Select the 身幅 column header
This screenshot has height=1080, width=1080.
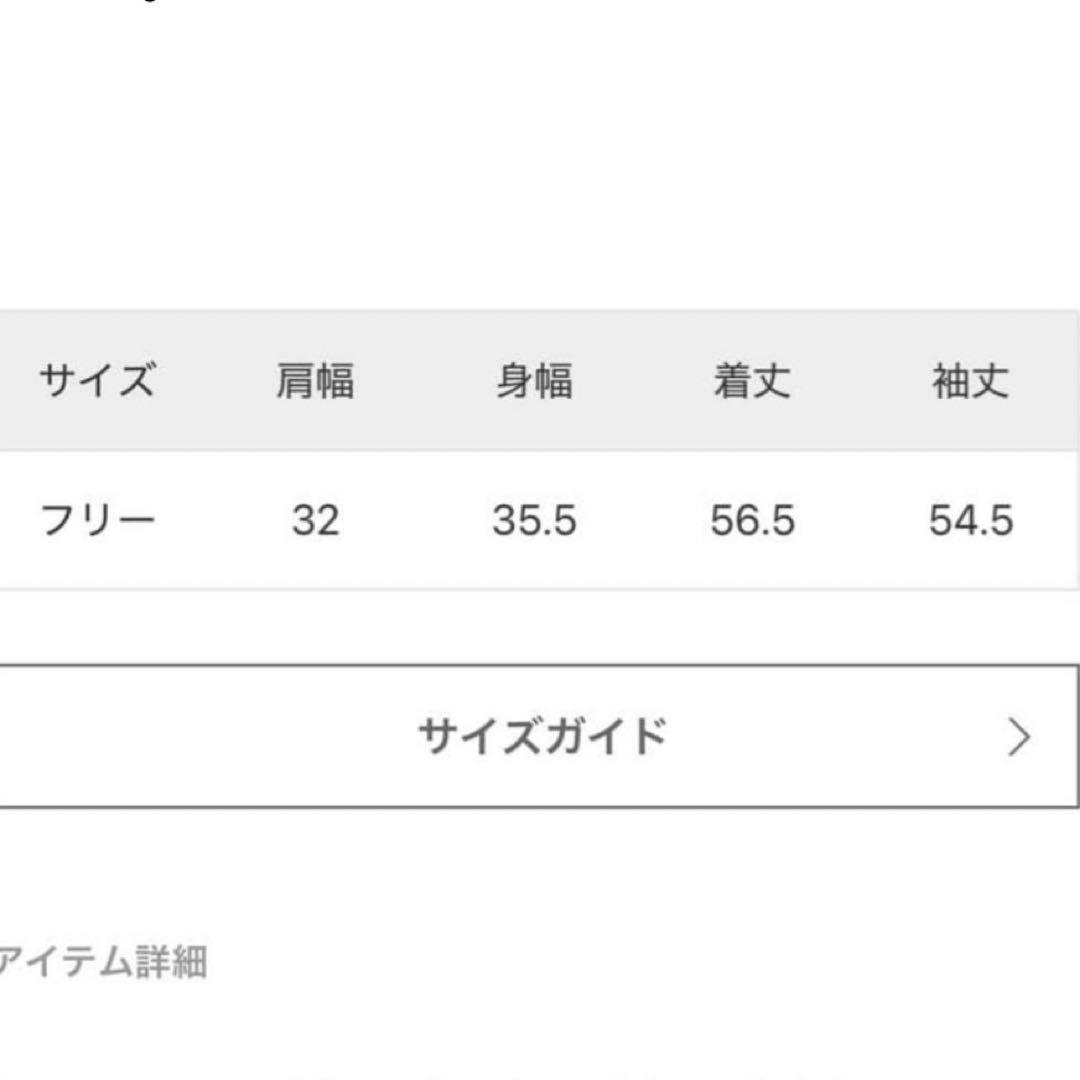tap(534, 382)
